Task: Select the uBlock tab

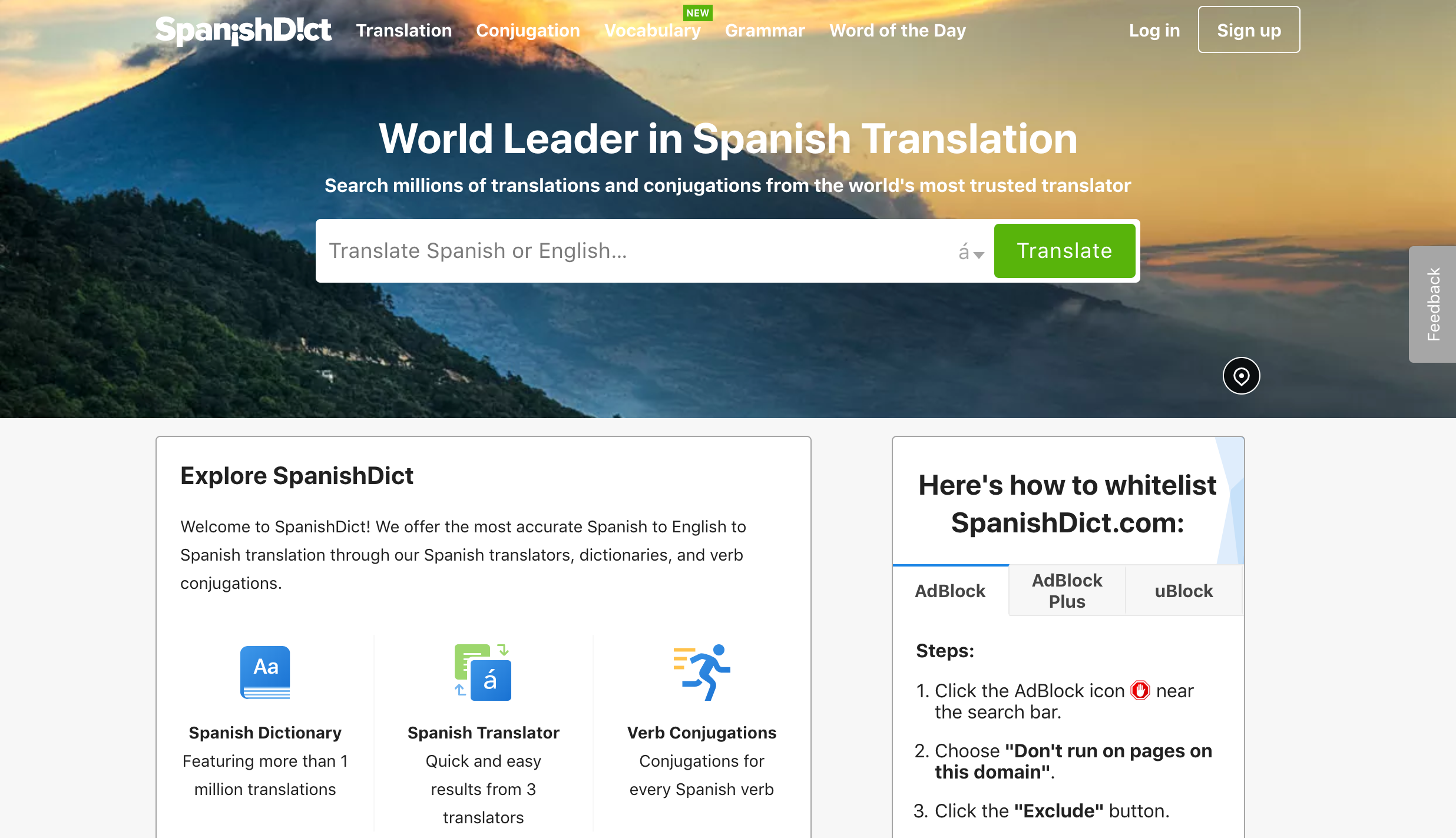Action: click(1184, 591)
